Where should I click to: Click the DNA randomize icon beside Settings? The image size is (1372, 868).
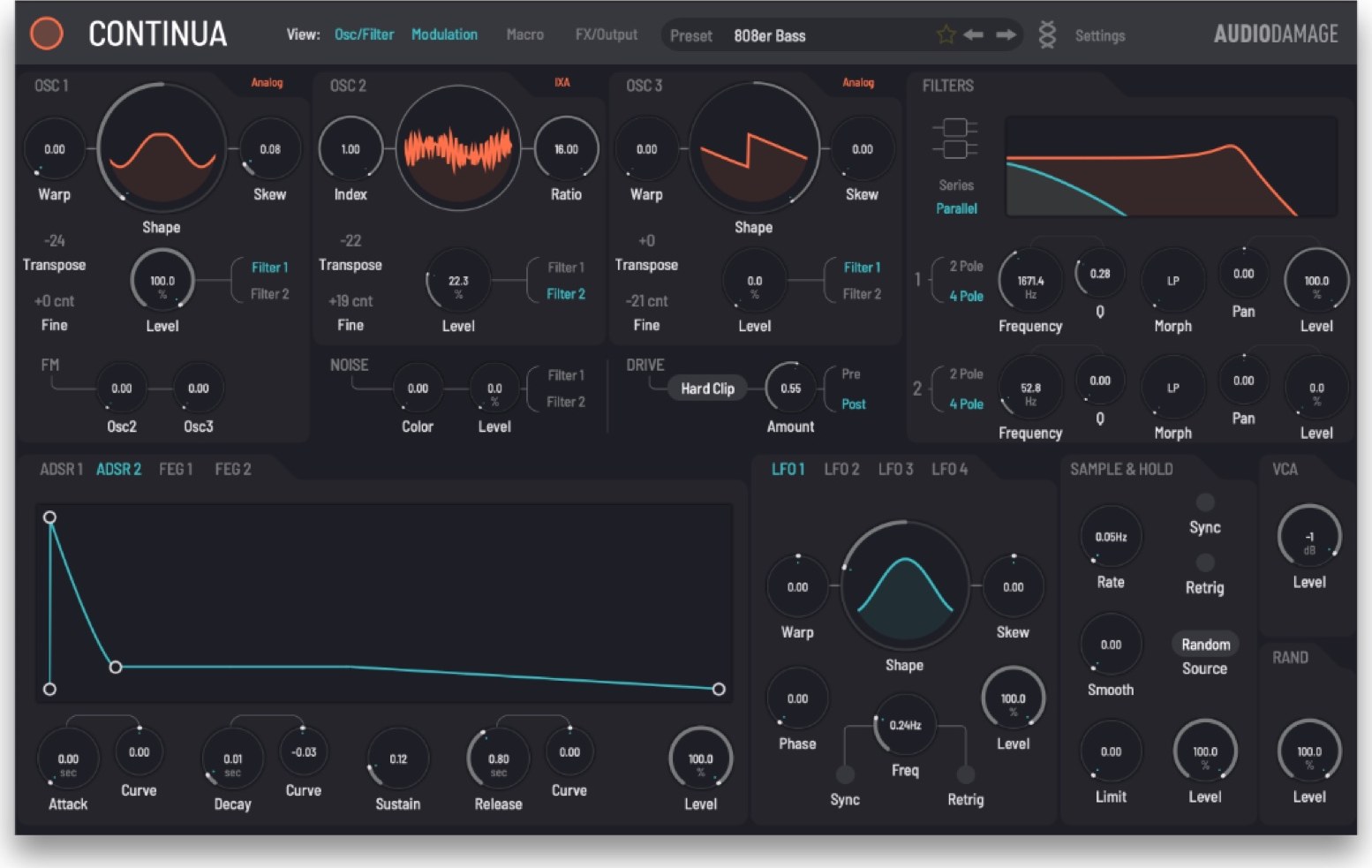1047,34
